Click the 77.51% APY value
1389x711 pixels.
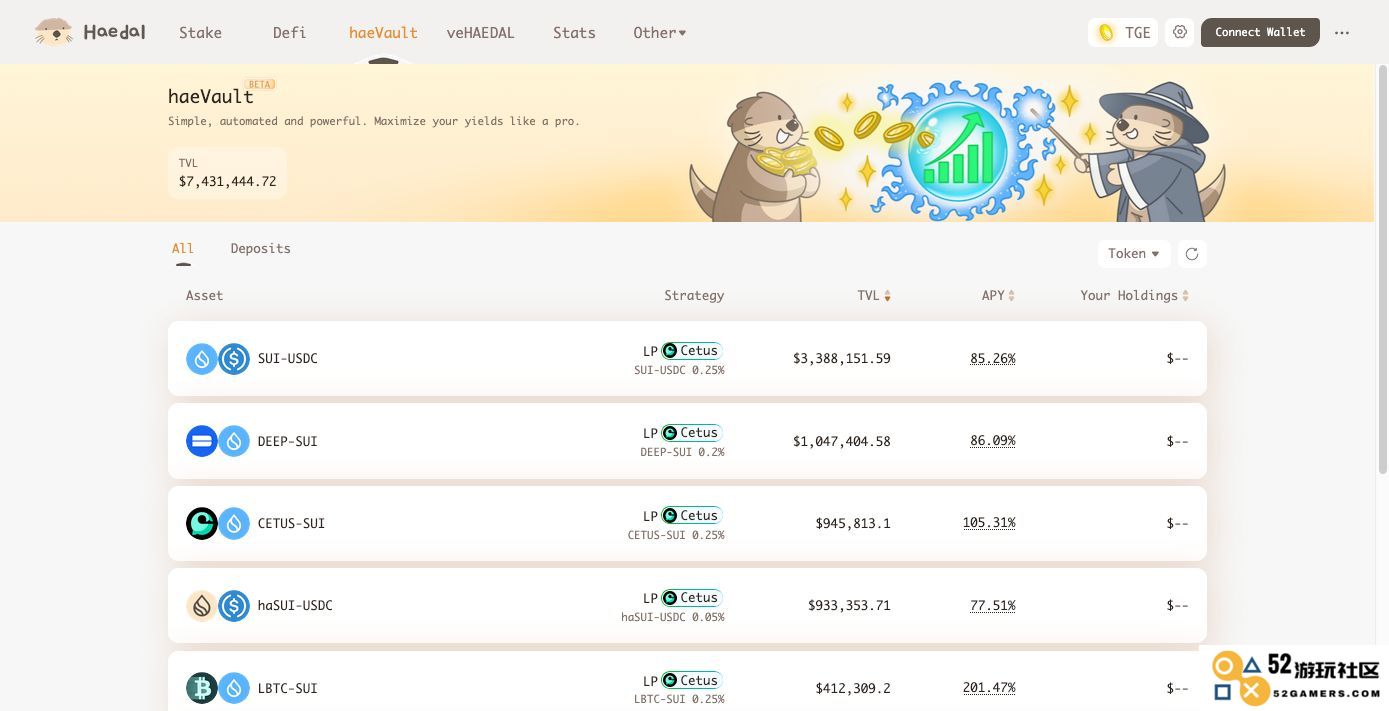pyautogui.click(x=992, y=605)
